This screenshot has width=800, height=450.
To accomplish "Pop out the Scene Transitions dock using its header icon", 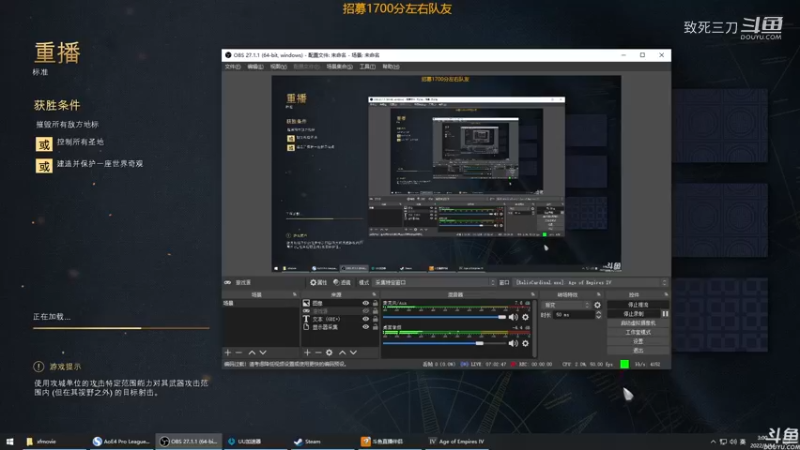I will [x=598, y=294].
